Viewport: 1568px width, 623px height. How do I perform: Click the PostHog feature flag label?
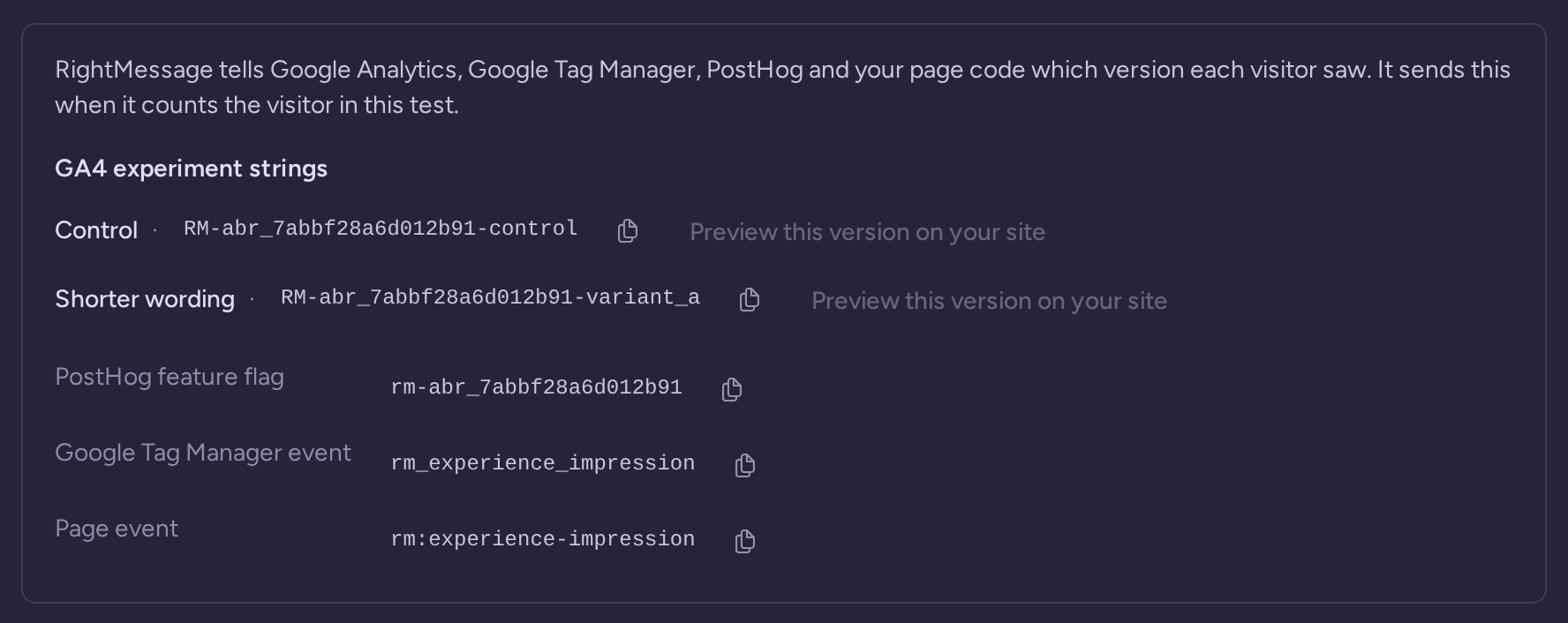coord(170,377)
